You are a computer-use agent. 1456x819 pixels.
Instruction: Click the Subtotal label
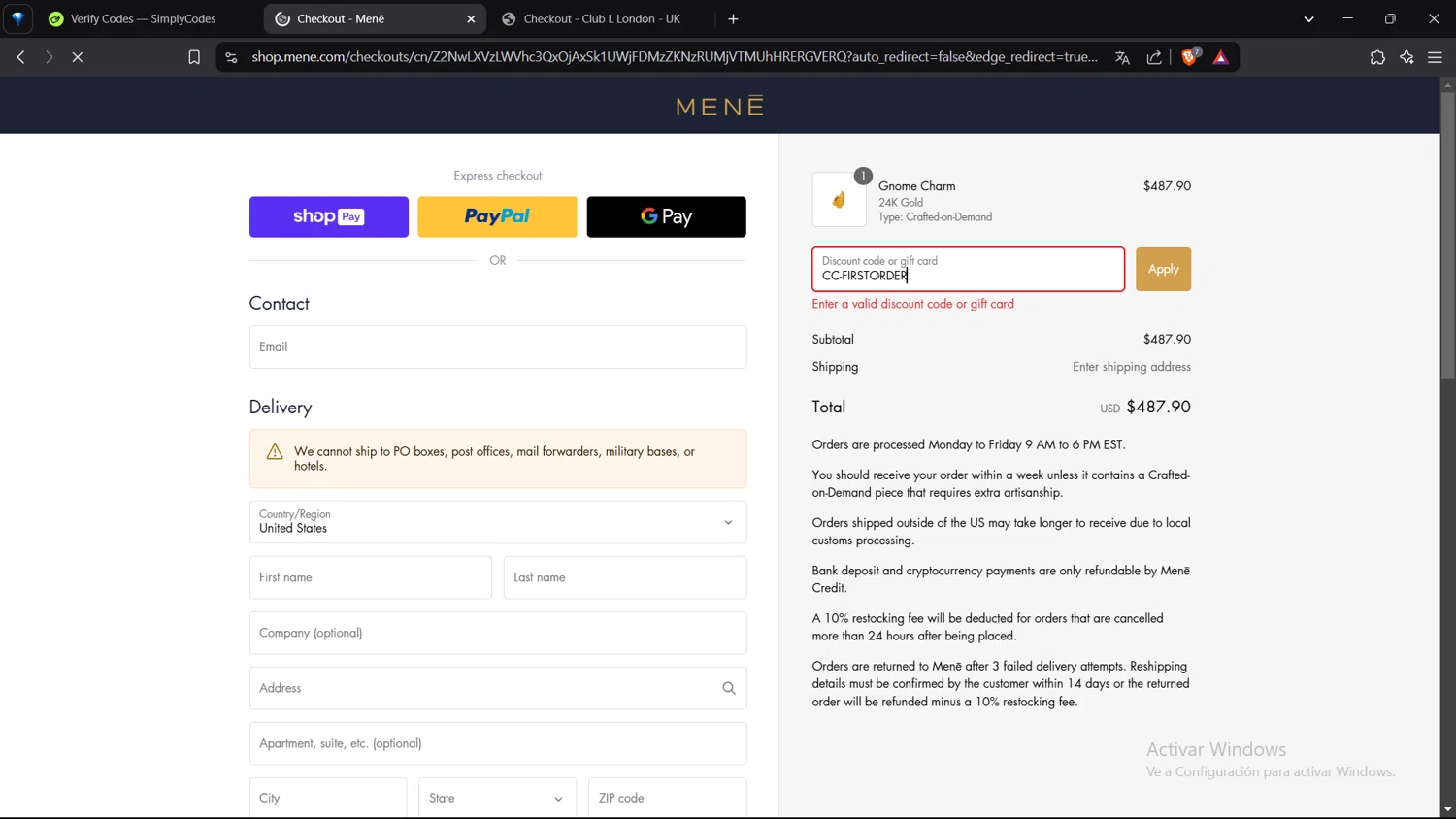[x=833, y=340]
